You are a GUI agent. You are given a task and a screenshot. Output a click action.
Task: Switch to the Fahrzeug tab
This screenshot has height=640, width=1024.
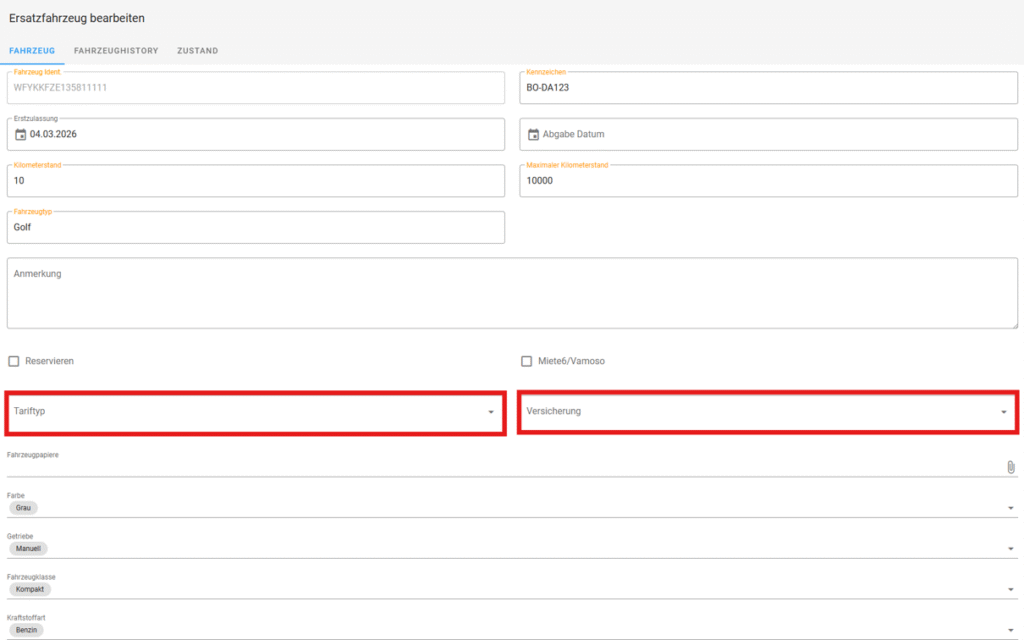click(32, 50)
